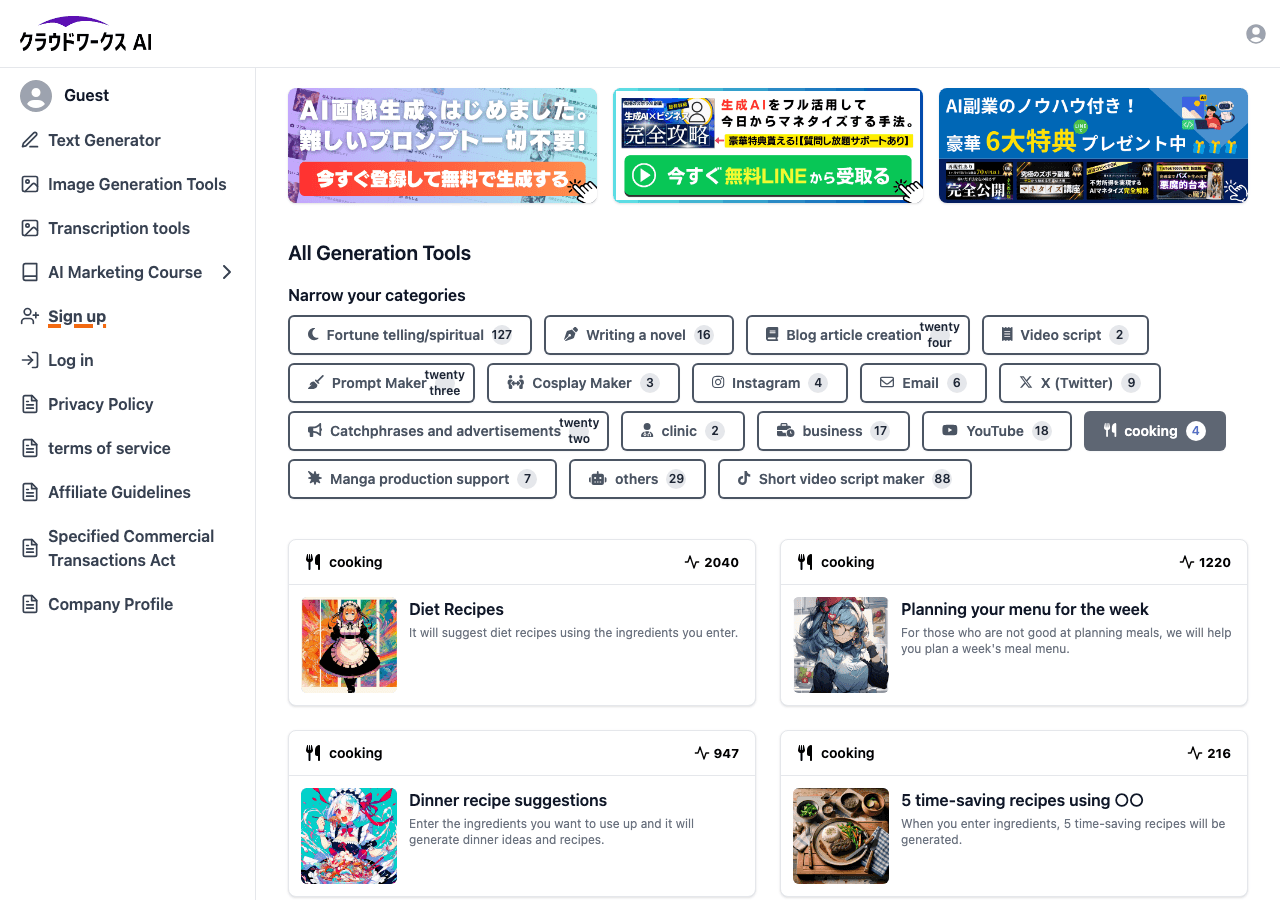Click the login arrow icon beside Log in
The height and width of the screenshot is (900, 1280).
point(30,360)
